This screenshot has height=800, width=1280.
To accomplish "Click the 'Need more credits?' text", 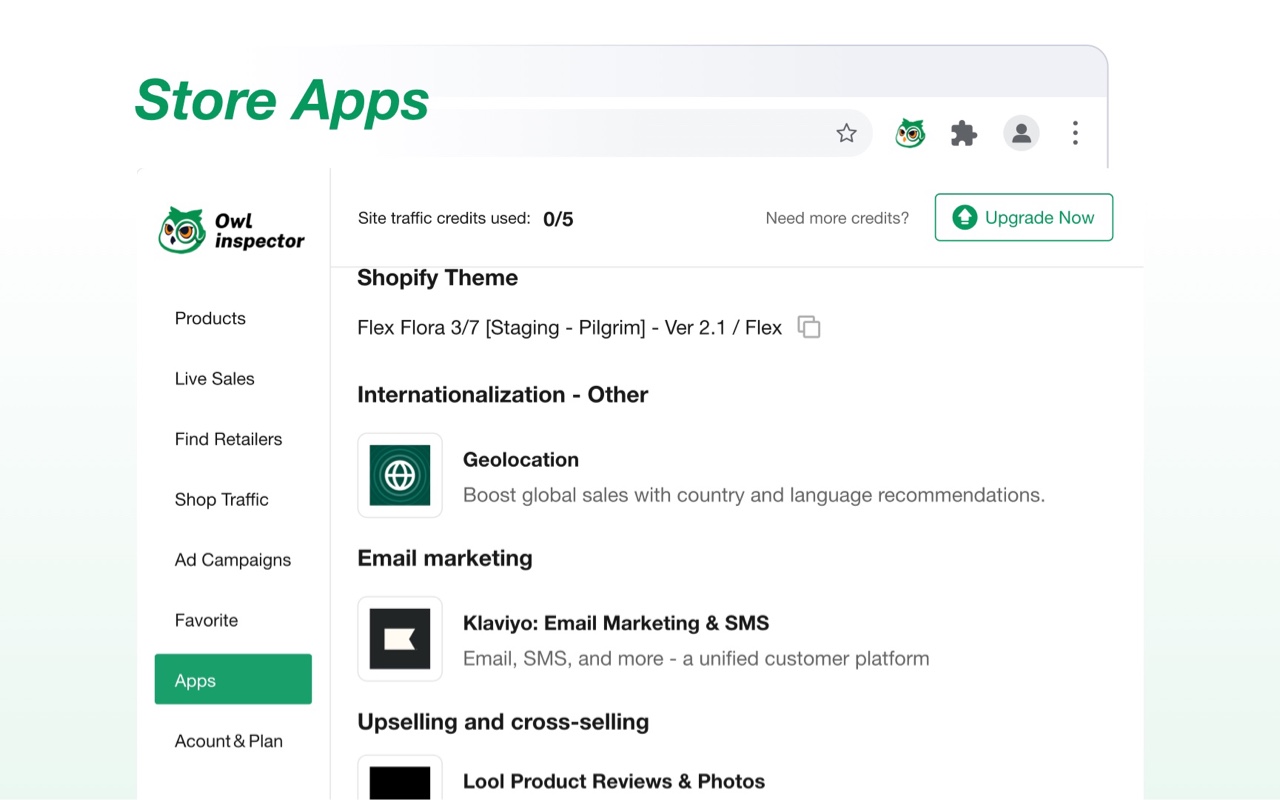I will (x=838, y=218).
